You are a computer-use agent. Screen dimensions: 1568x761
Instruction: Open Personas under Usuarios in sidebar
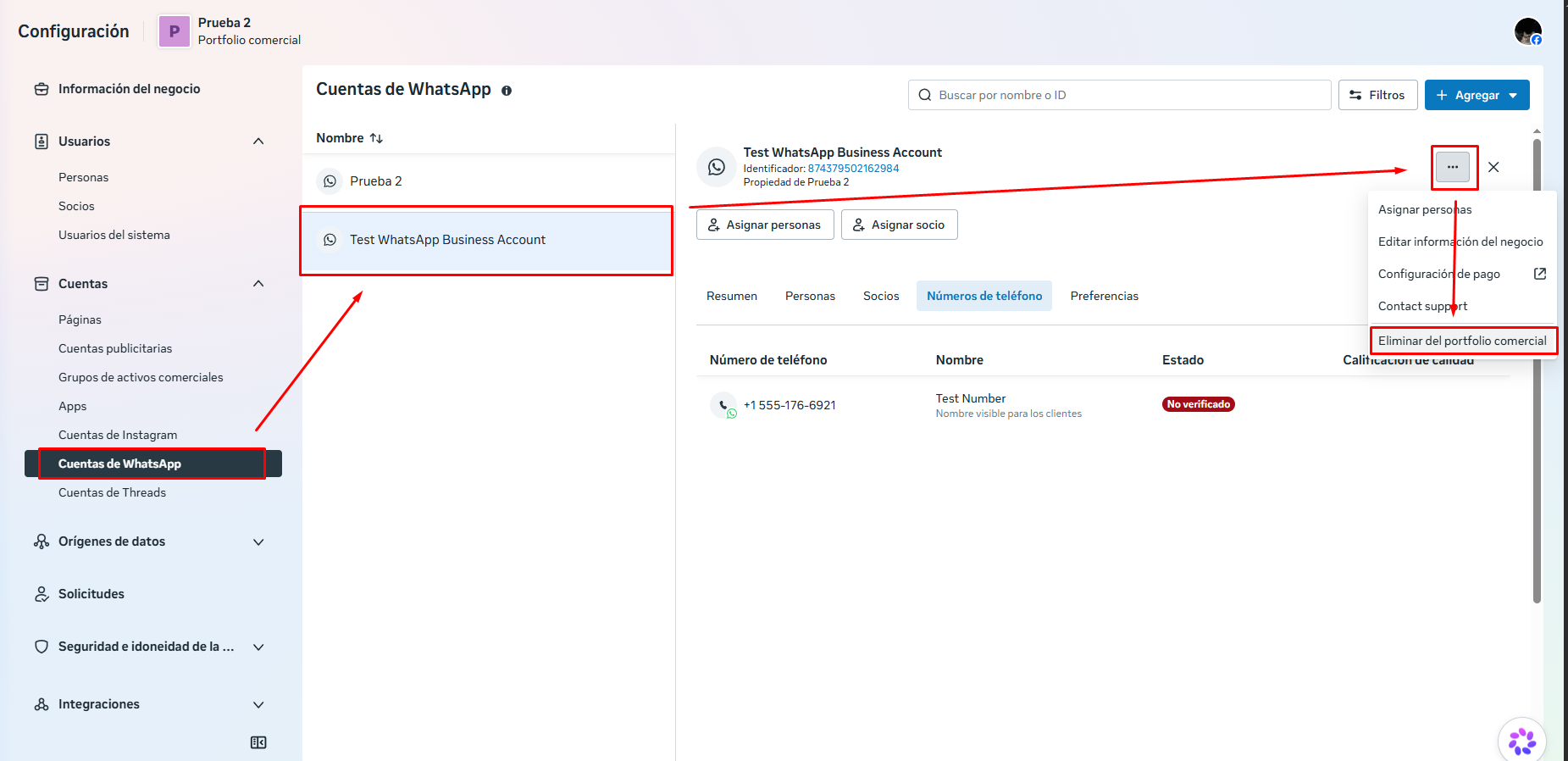coord(83,177)
